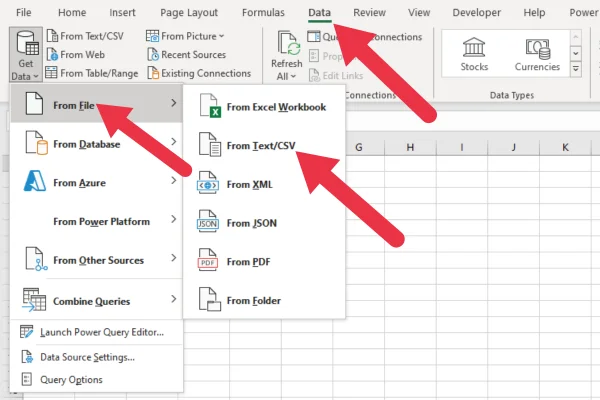The image size is (600, 400).
Task: Switch to the Formulas tab
Action: tap(263, 13)
